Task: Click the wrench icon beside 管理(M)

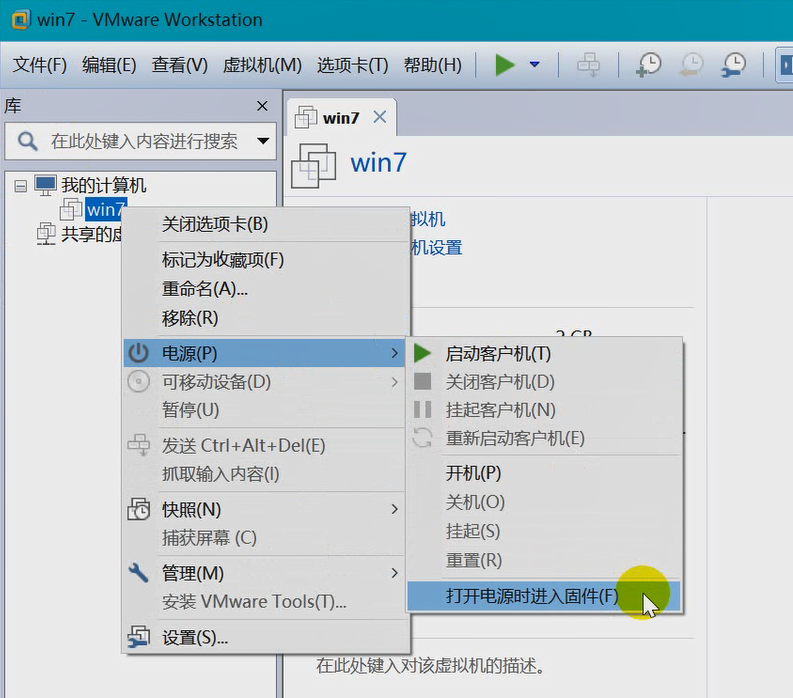Action: [x=138, y=573]
